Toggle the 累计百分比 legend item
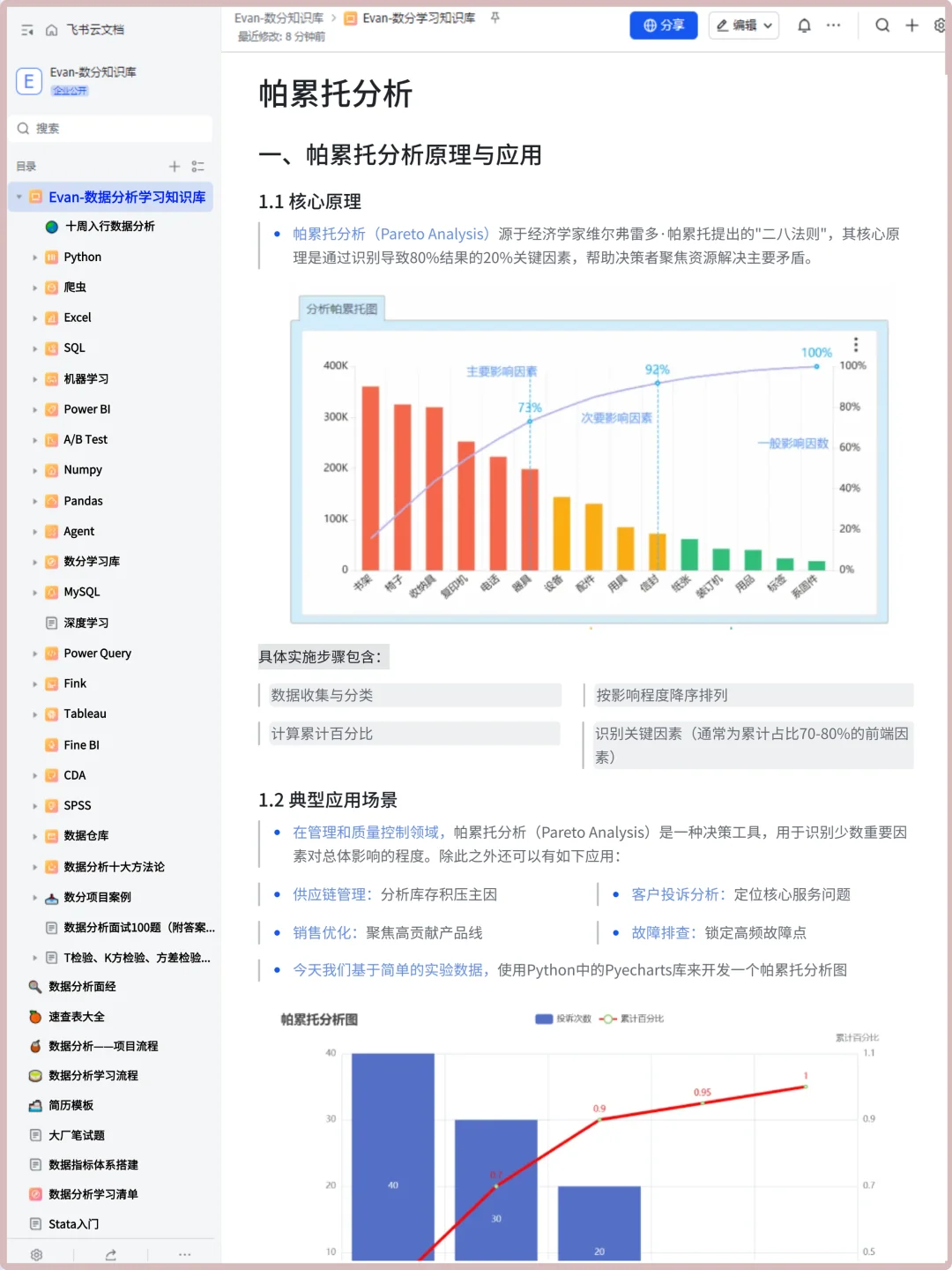This screenshot has height=1270, width=952. point(631,1019)
